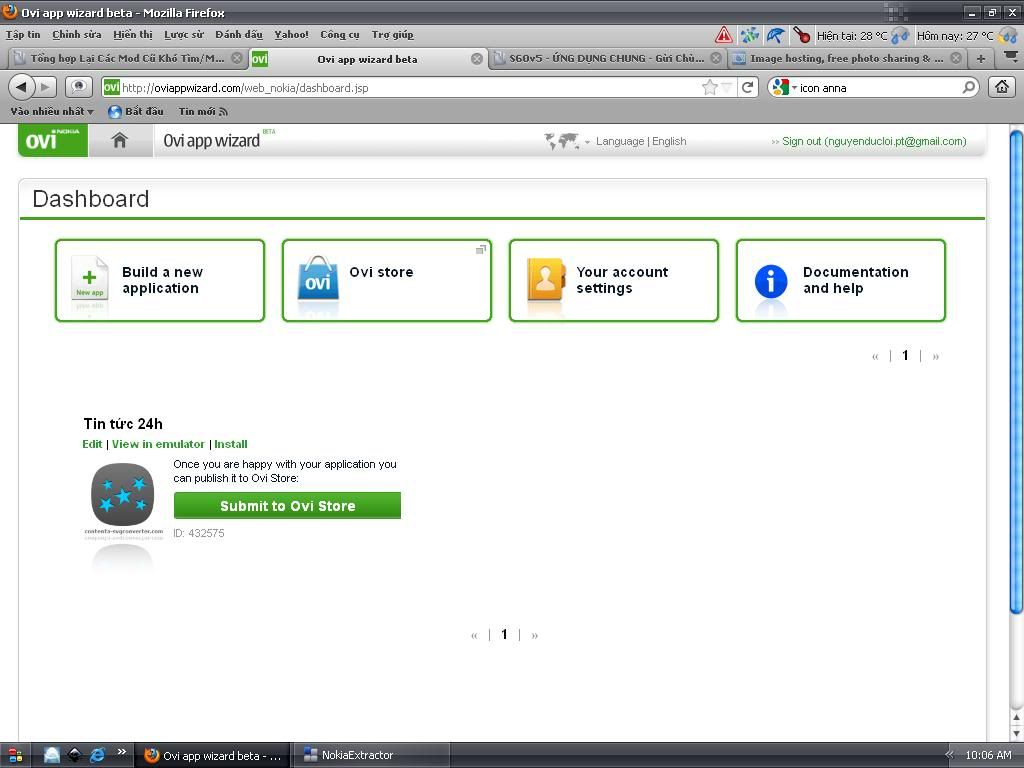Click the Install link
This screenshot has width=1024, height=768.
click(x=231, y=444)
